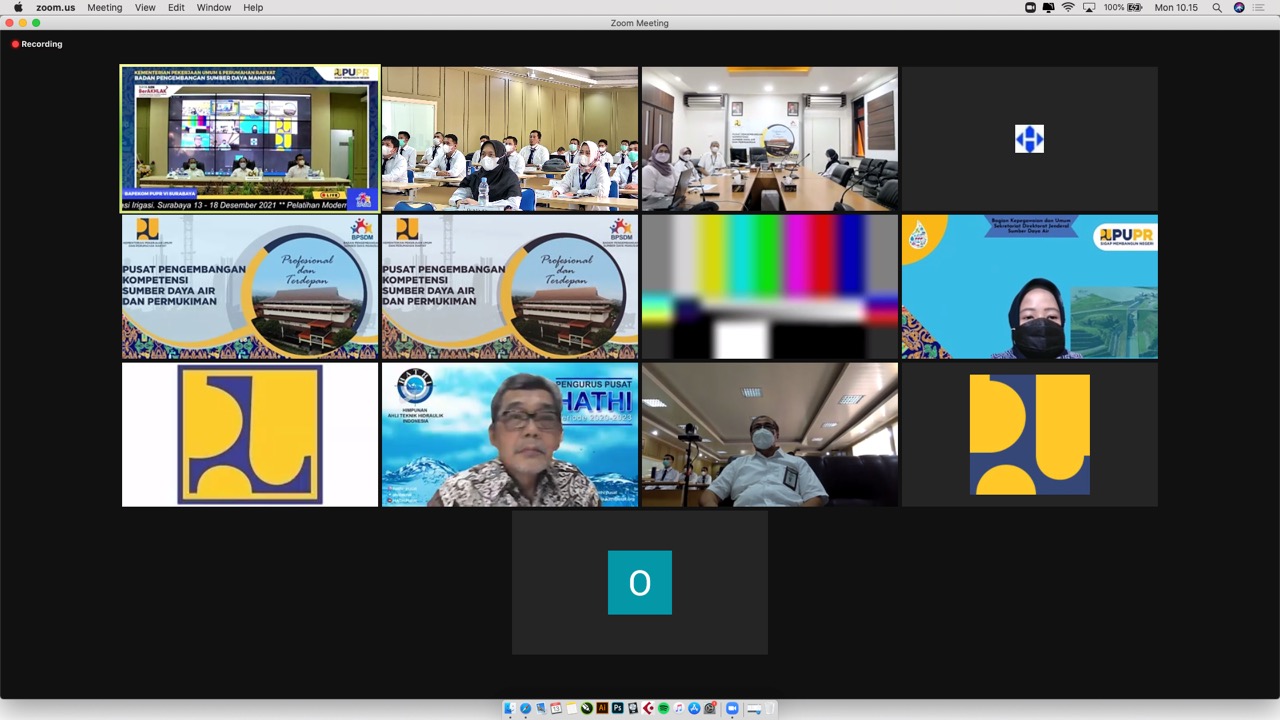Open Spotify in the Dock
The height and width of the screenshot is (720, 1280).
tap(663, 708)
